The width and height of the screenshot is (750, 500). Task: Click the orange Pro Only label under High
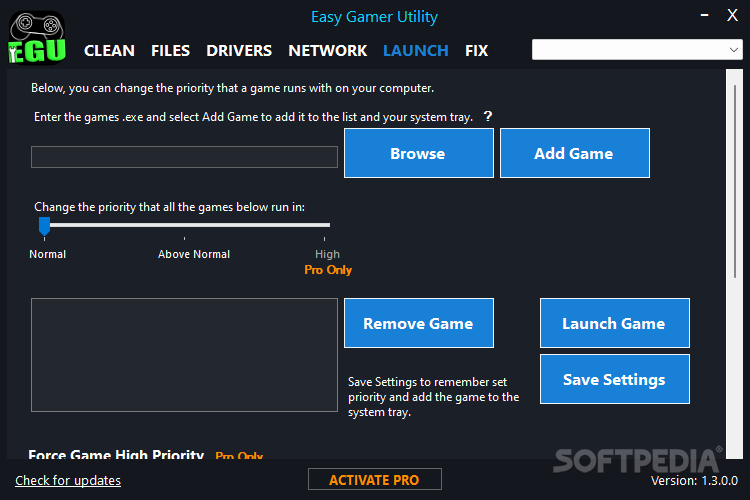(328, 270)
